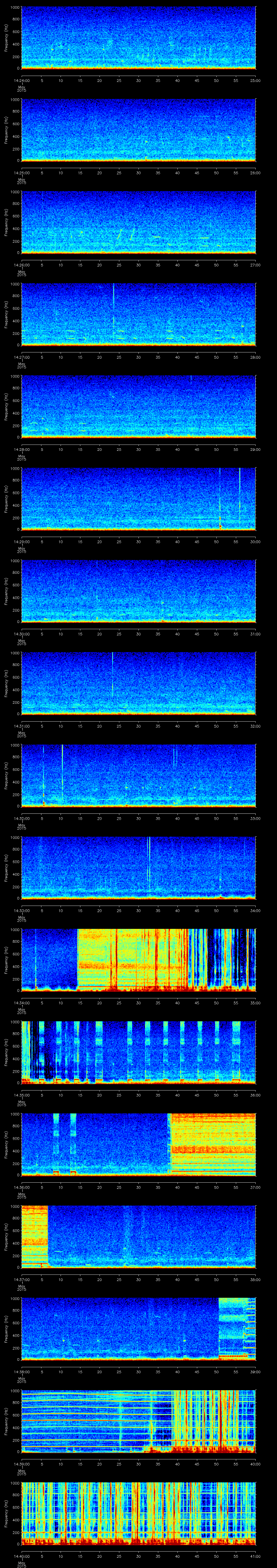The height and width of the screenshot is (1568, 277).
Task: Click the 36:00 end time label
Action: 255,1095
